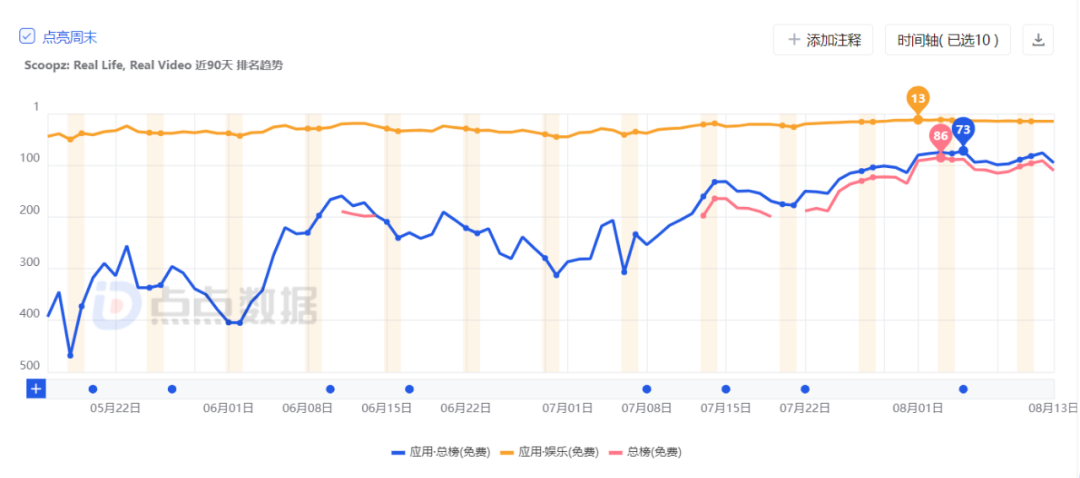Click the blue plus icon beside the timeline
This screenshot has height=478, width=1080.
36,389
